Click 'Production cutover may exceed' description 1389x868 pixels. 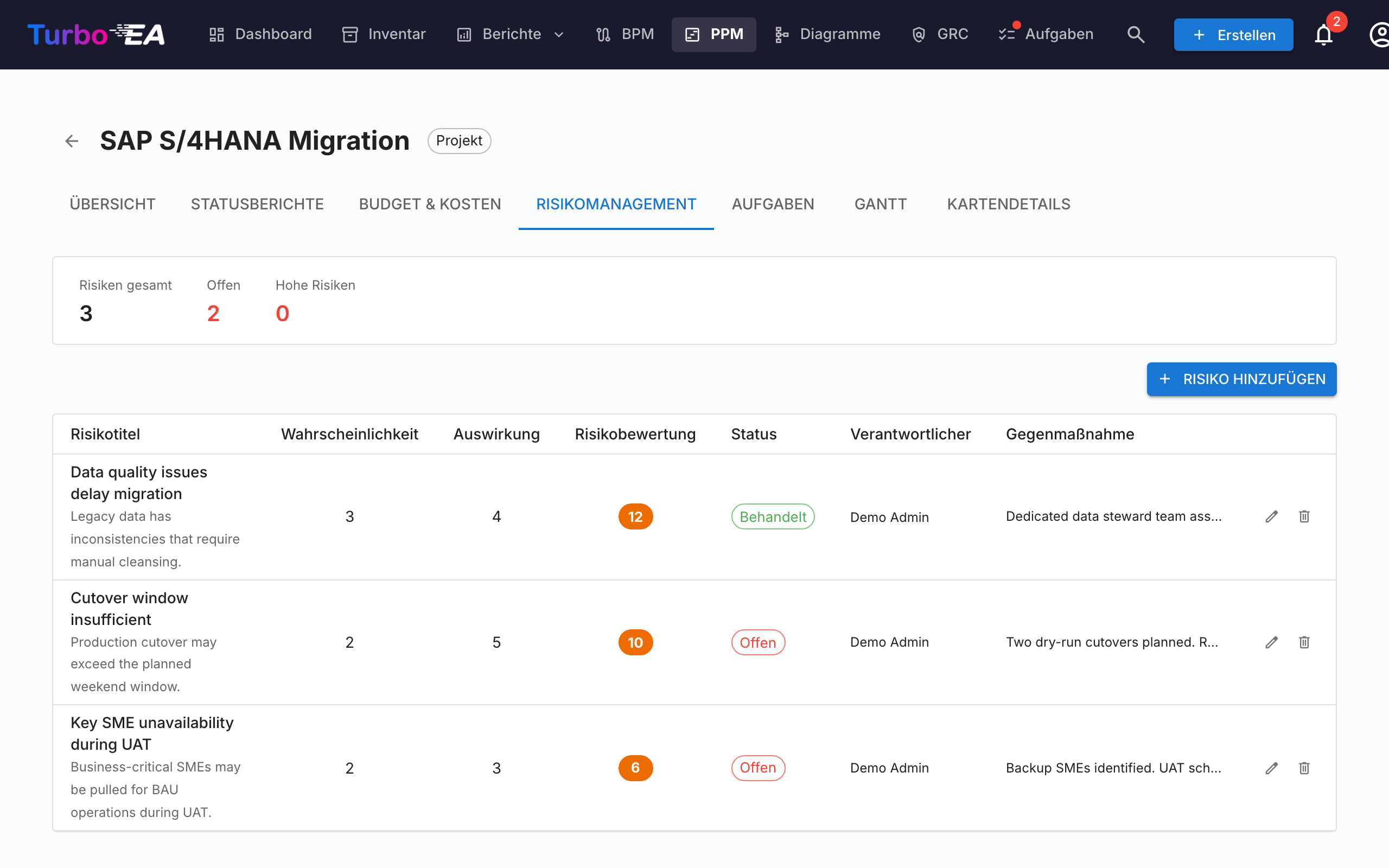tap(143, 664)
